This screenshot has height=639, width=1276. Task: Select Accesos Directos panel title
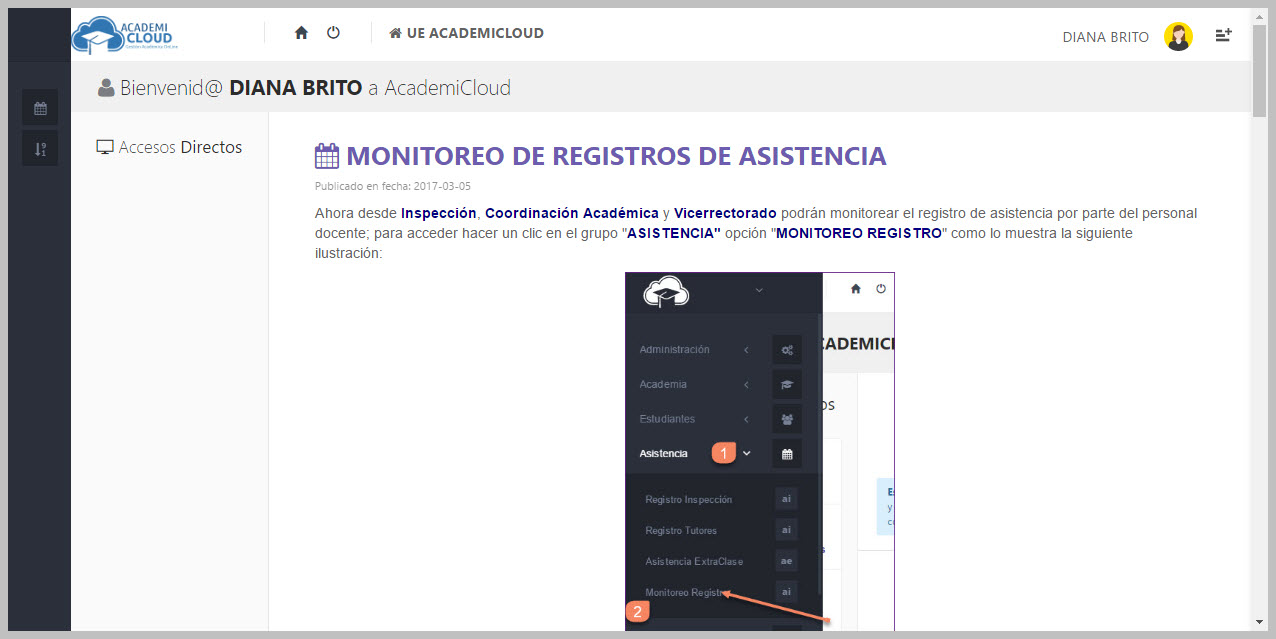[180, 147]
